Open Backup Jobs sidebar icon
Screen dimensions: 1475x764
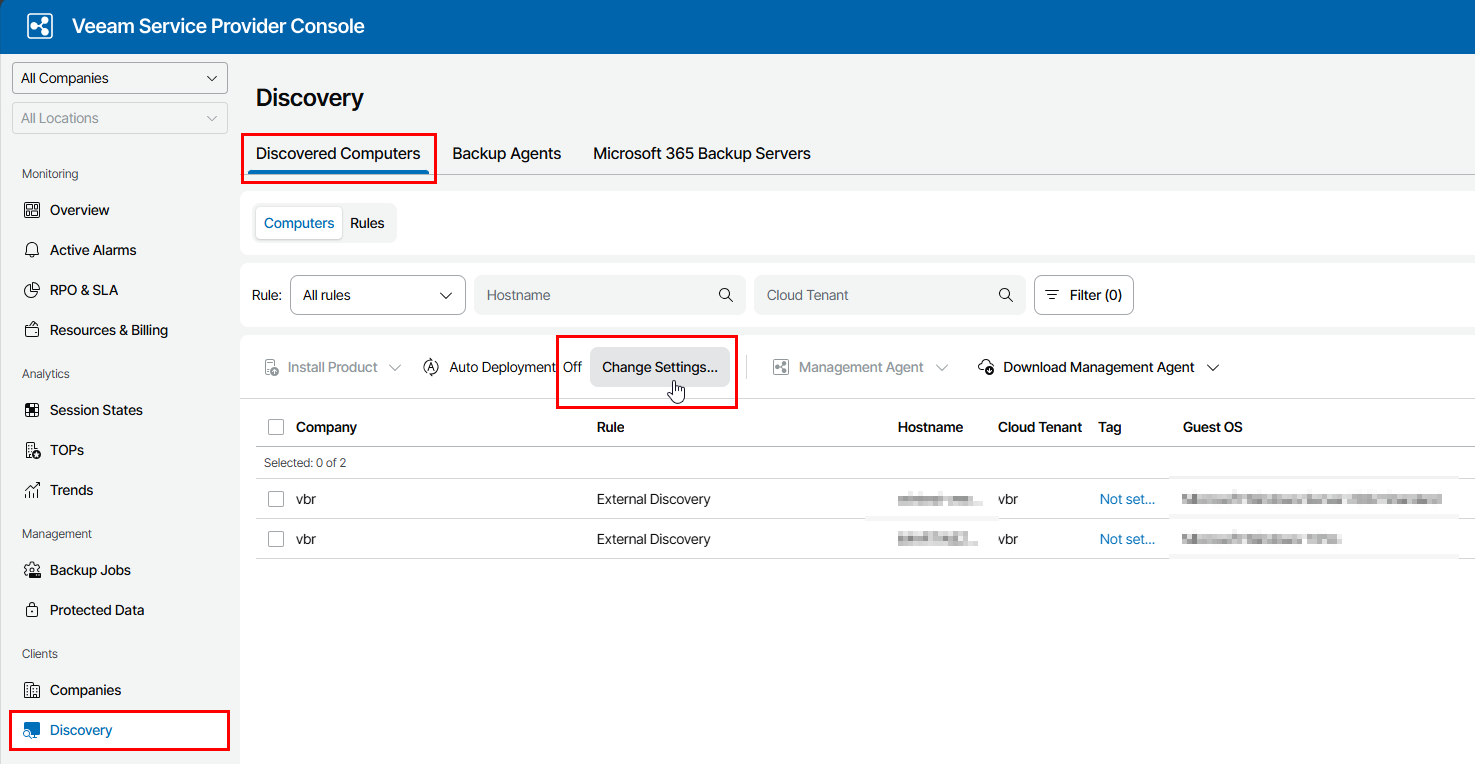coord(31,570)
